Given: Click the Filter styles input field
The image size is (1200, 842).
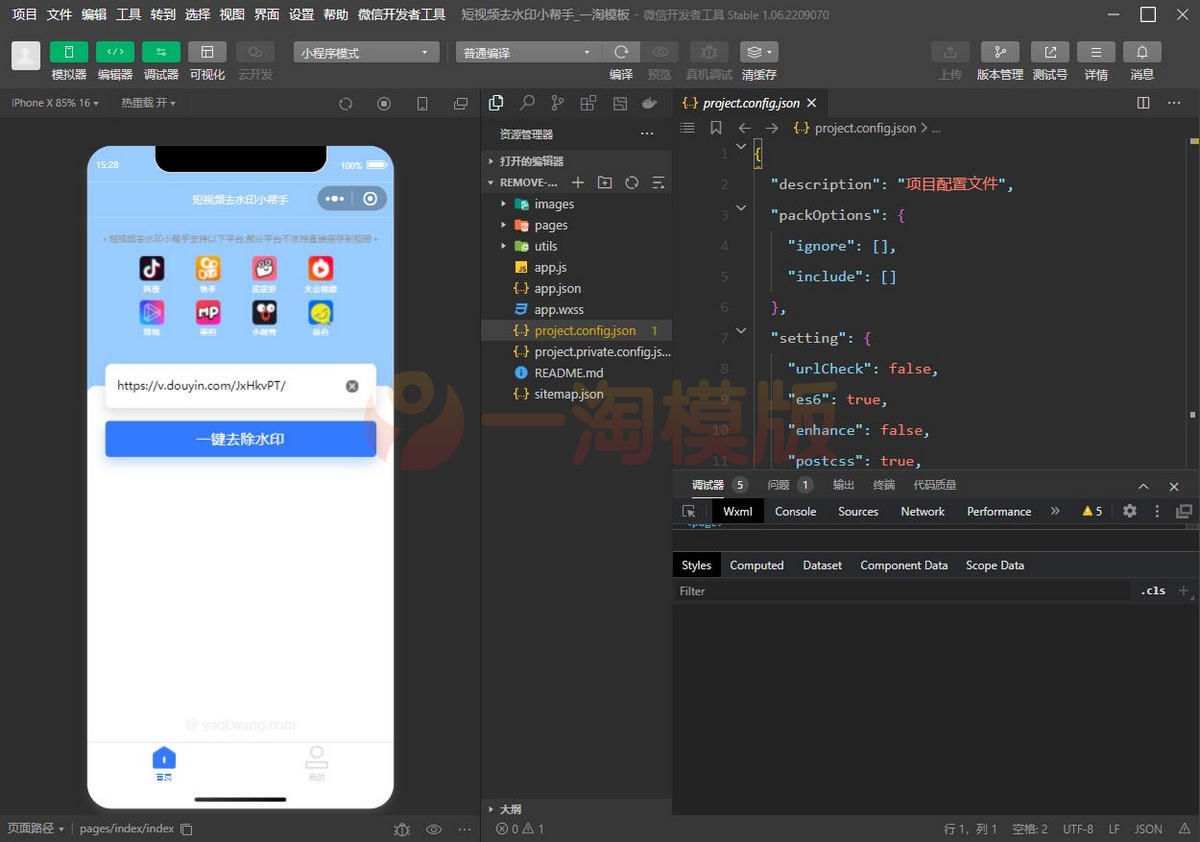Looking at the screenshot, I should (903, 591).
